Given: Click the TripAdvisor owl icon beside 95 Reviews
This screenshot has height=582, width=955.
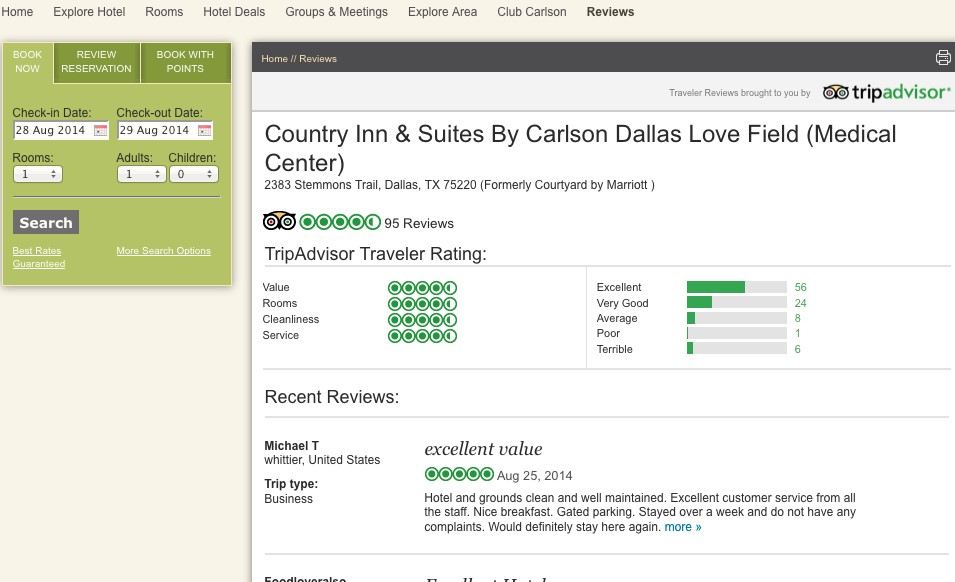Looking at the screenshot, I should [280, 221].
